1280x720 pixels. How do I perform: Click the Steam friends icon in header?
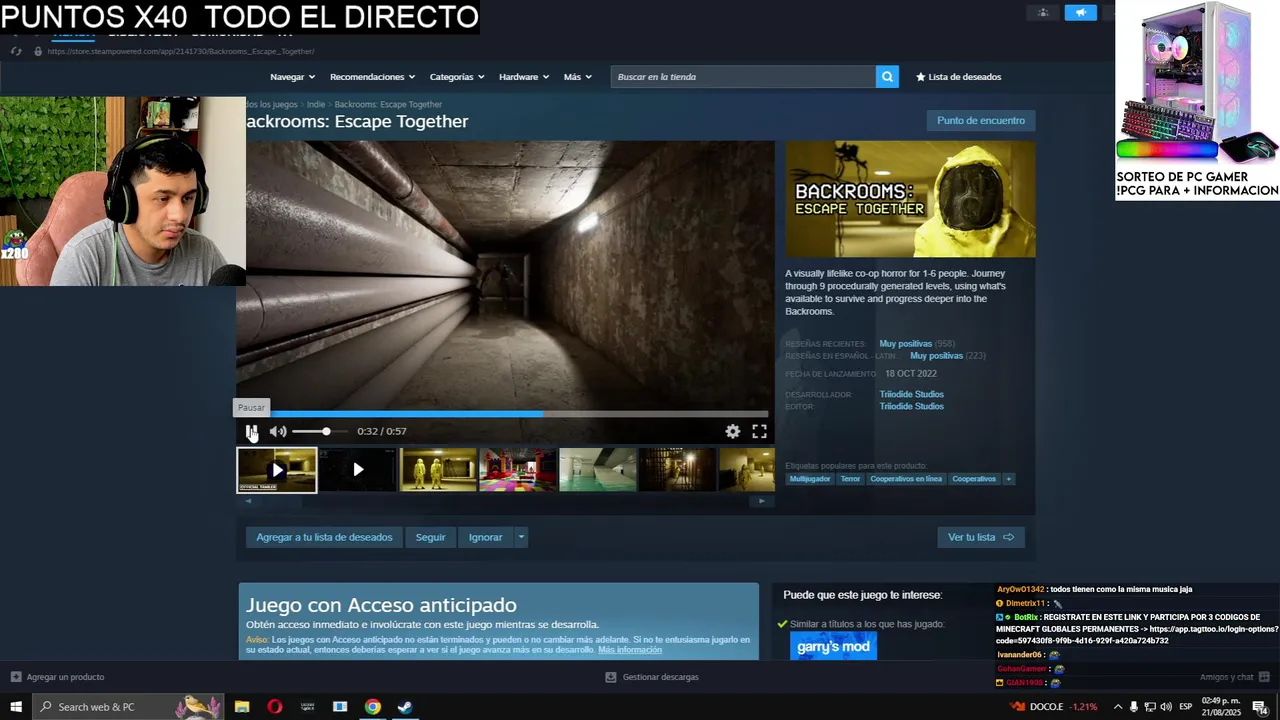pyautogui.click(x=1043, y=12)
